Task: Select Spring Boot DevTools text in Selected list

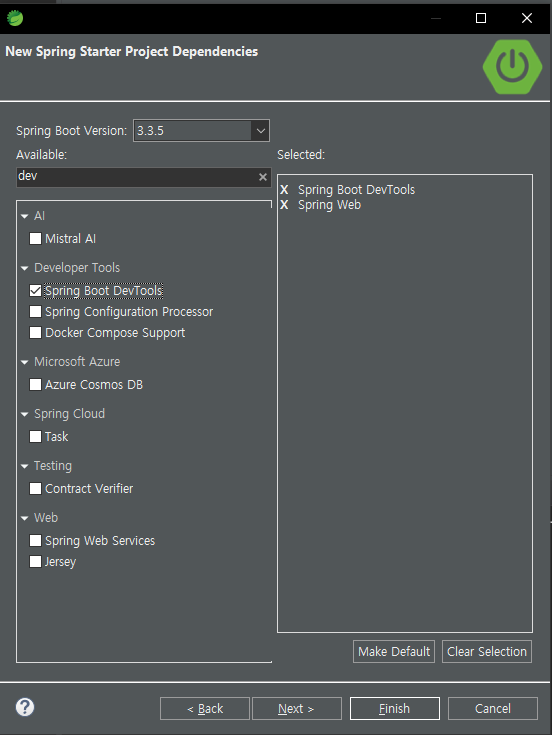Action: click(357, 190)
